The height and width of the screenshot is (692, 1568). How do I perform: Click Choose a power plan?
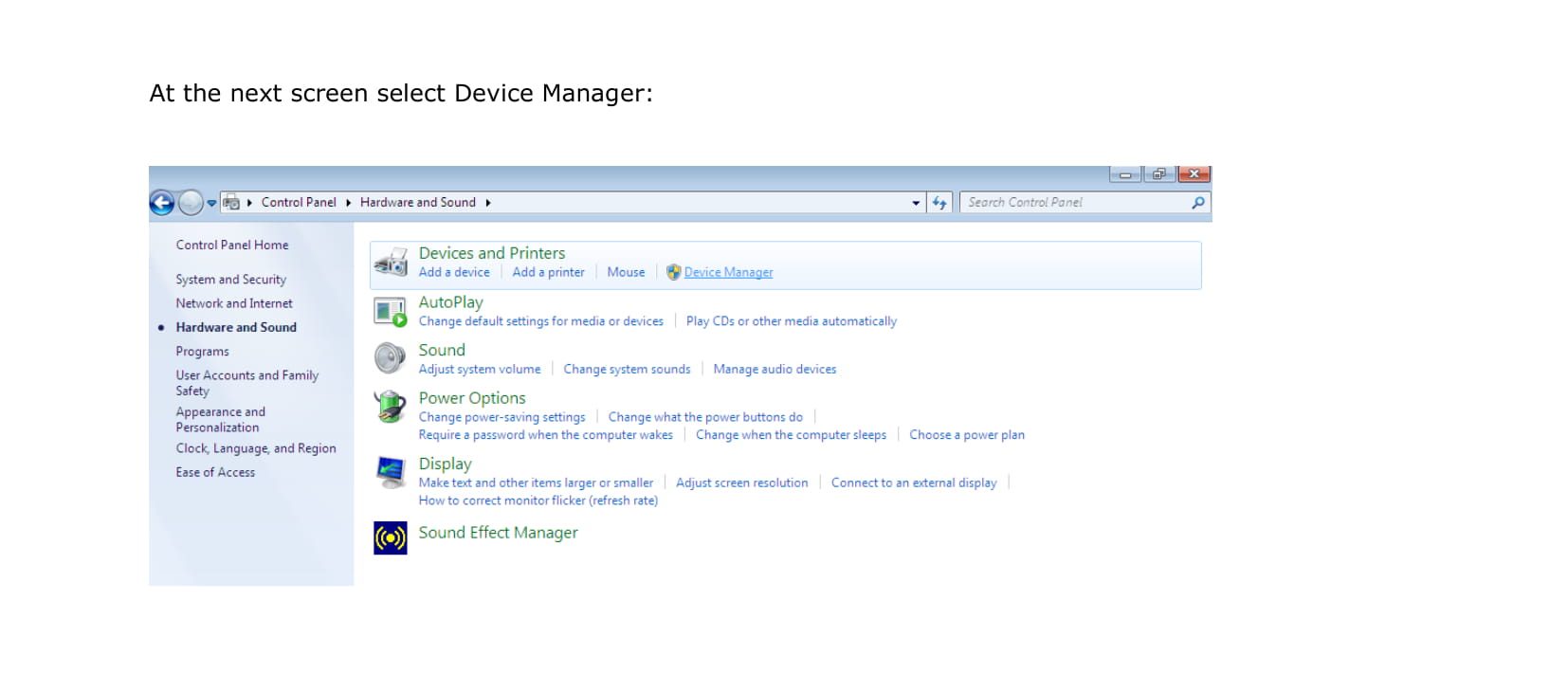point(967,435)
